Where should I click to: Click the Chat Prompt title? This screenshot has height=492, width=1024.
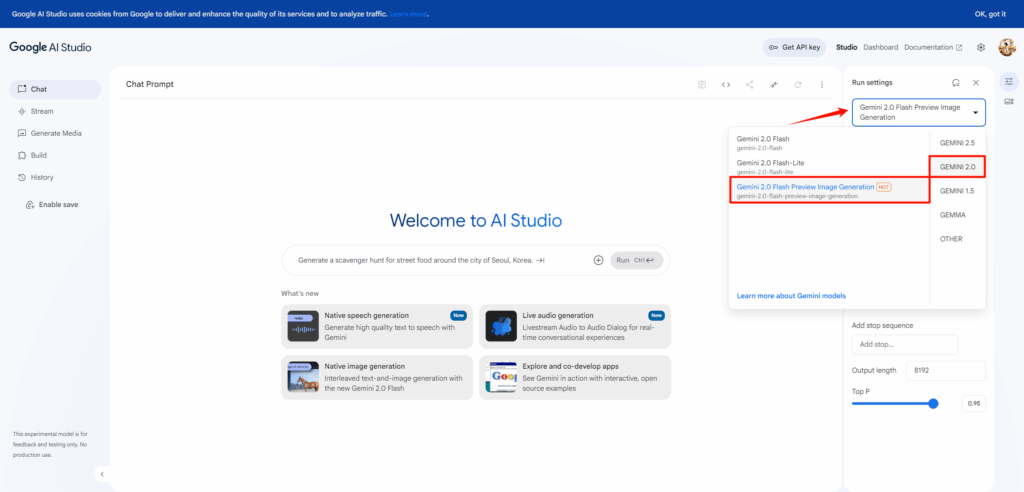click(150, 84)
